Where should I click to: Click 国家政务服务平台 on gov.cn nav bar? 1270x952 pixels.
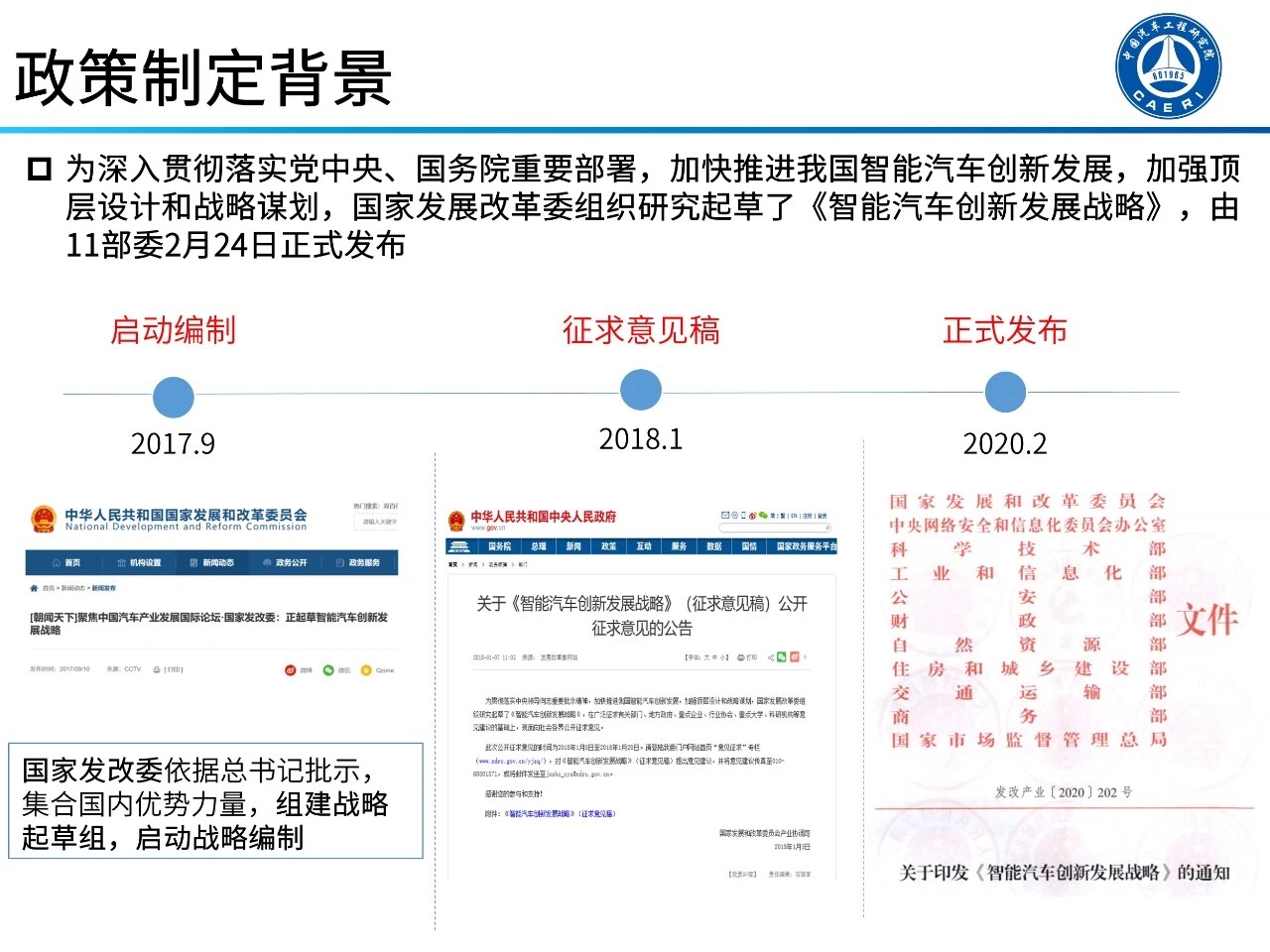click(x=806, y=546)
